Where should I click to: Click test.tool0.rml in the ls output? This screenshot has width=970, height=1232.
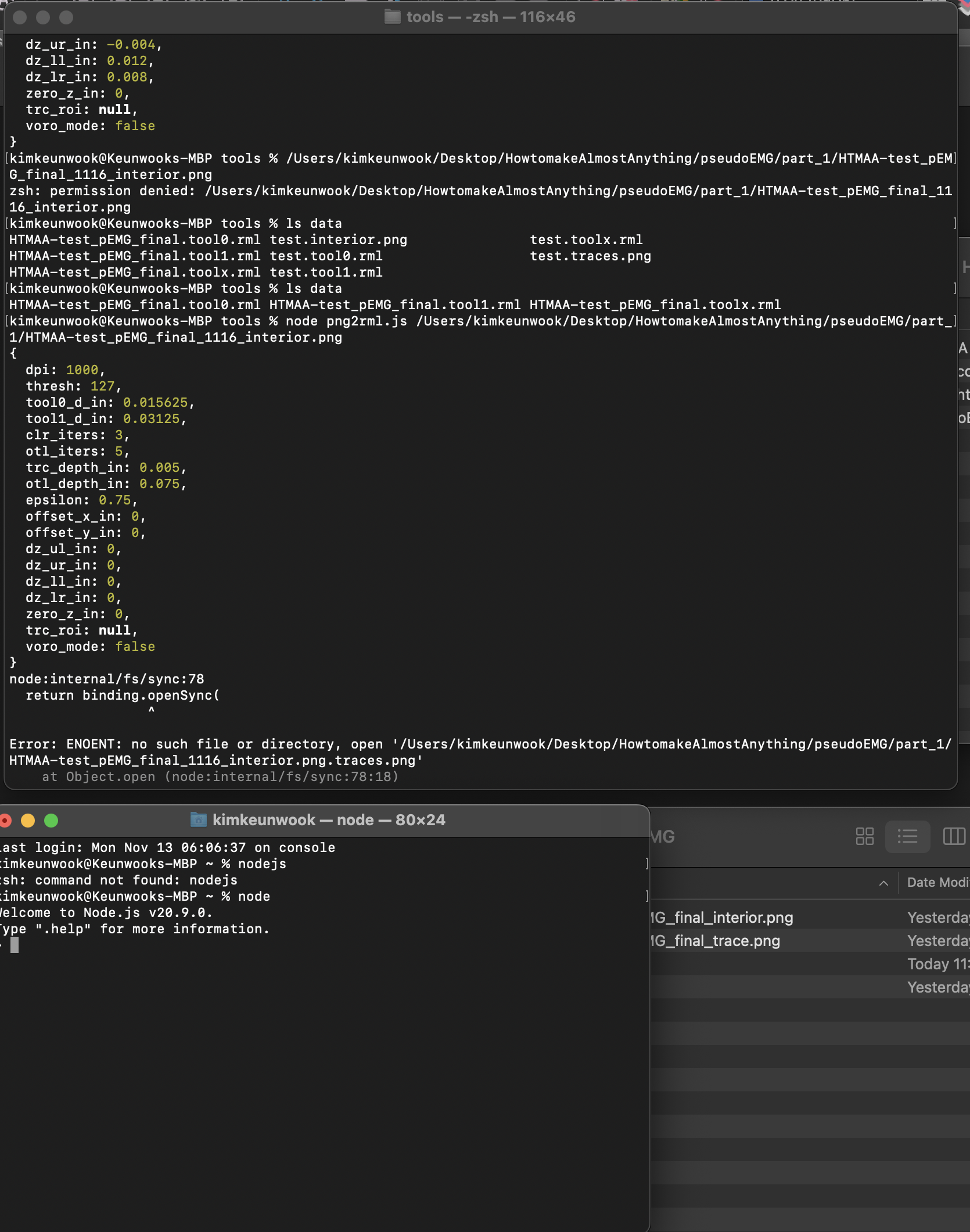[326, 256]
